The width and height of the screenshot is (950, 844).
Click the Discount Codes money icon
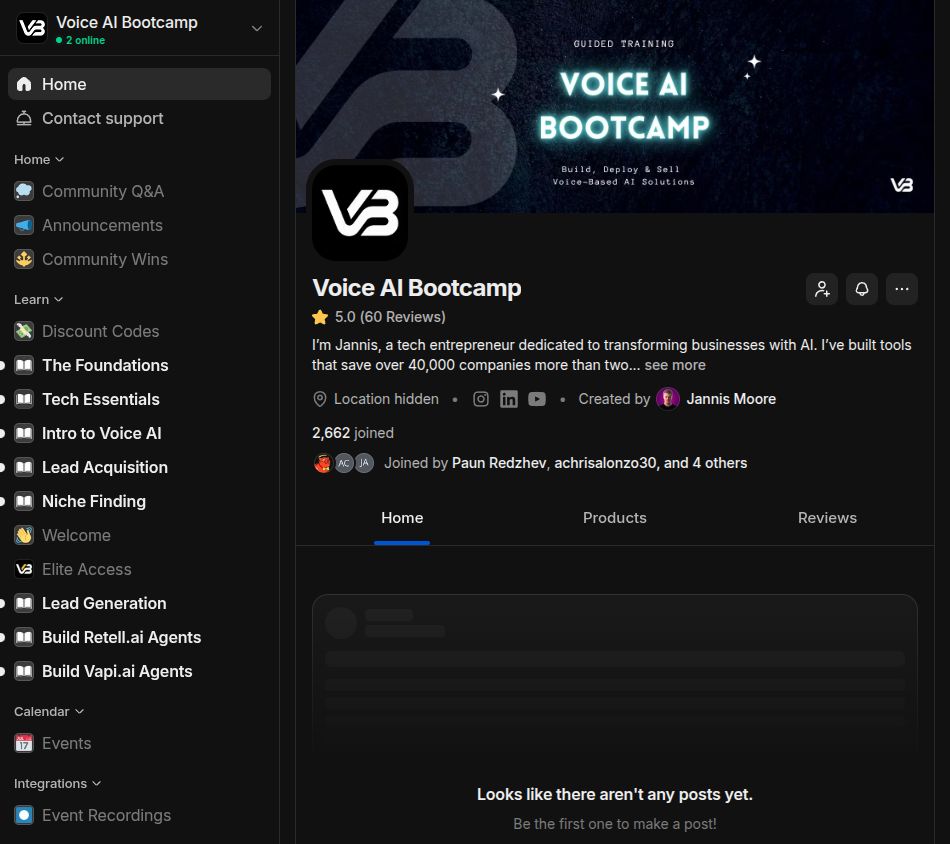[24, 331]
